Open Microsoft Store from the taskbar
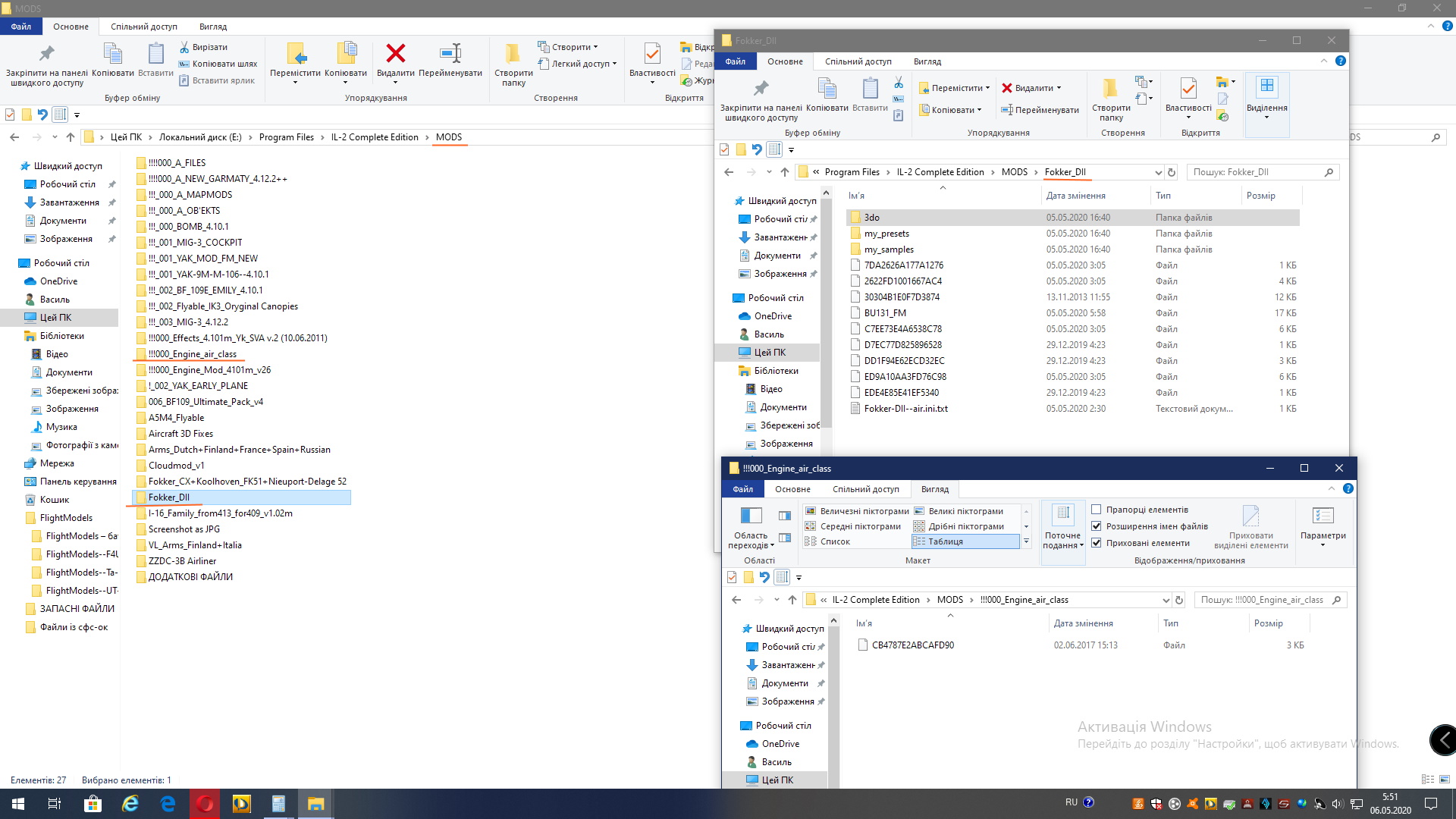The image size is (1456, 819). 93,804
